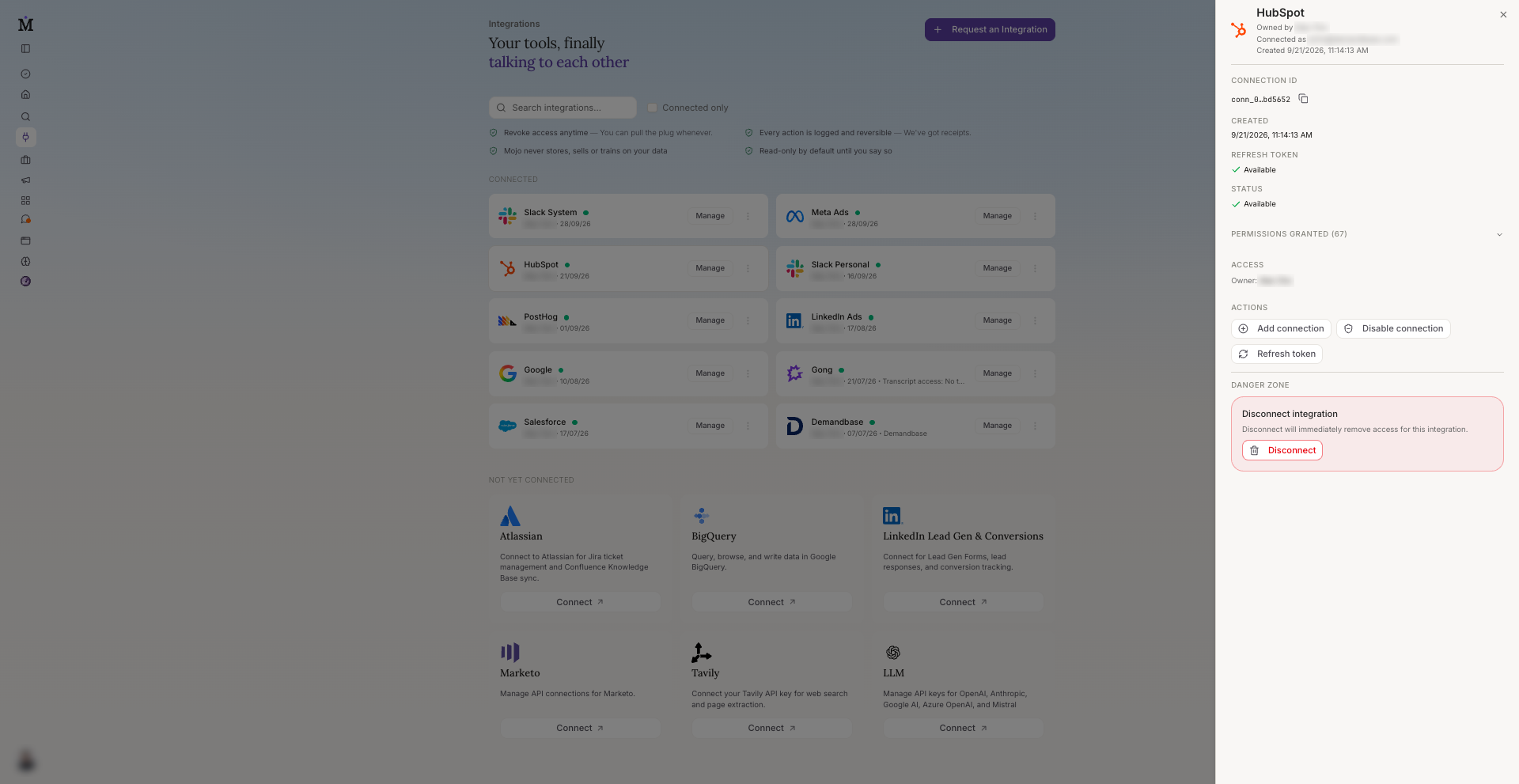The width and height of the screenshot is (1519, 784).
Task: Click Connect under LinkedIn Lead Gen & Conversions
Action: click(963, 602)
